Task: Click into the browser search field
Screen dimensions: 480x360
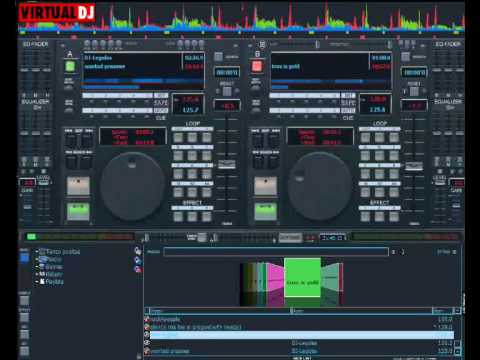Action: coord(276,252)
